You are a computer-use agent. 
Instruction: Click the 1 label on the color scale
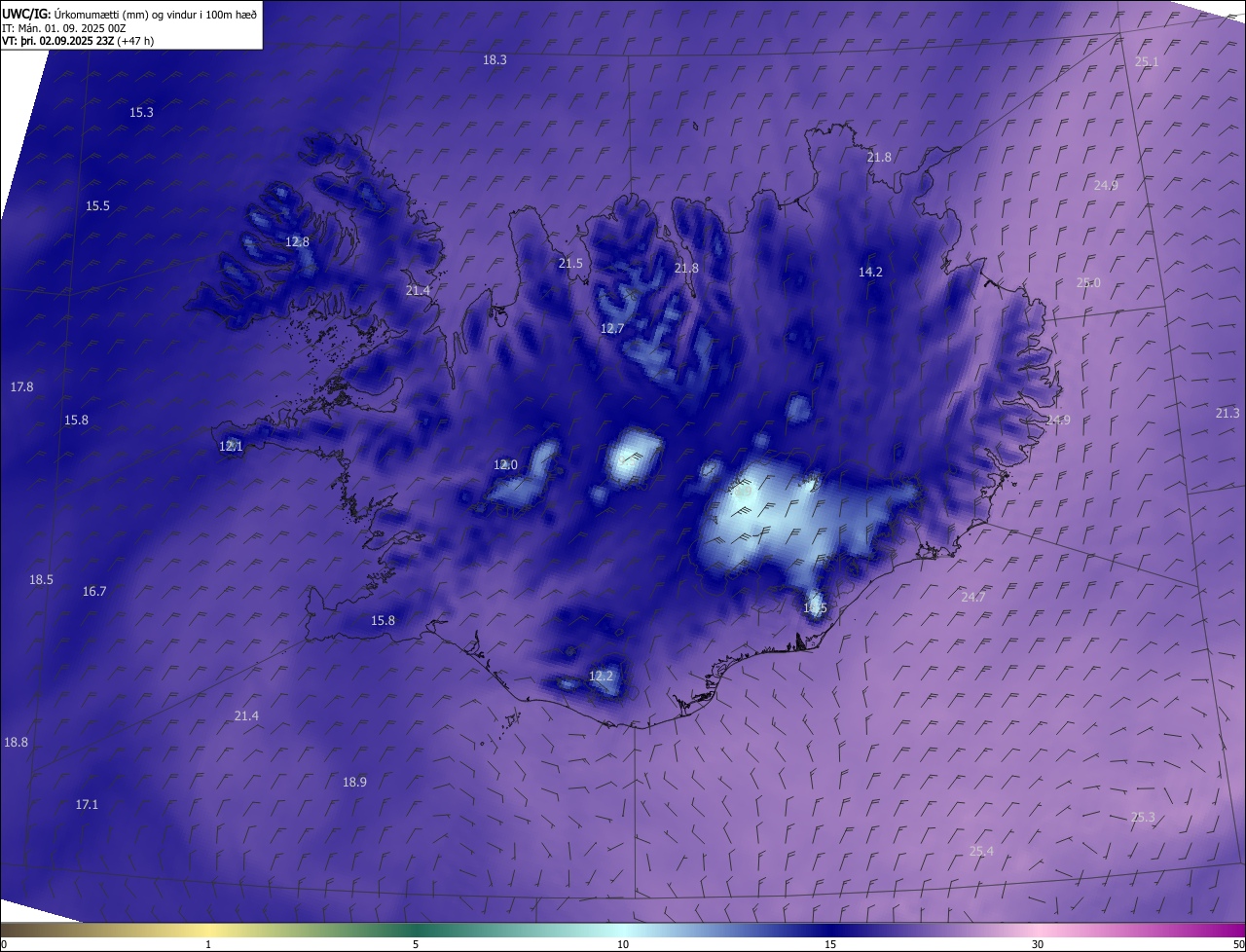(208, 944)
